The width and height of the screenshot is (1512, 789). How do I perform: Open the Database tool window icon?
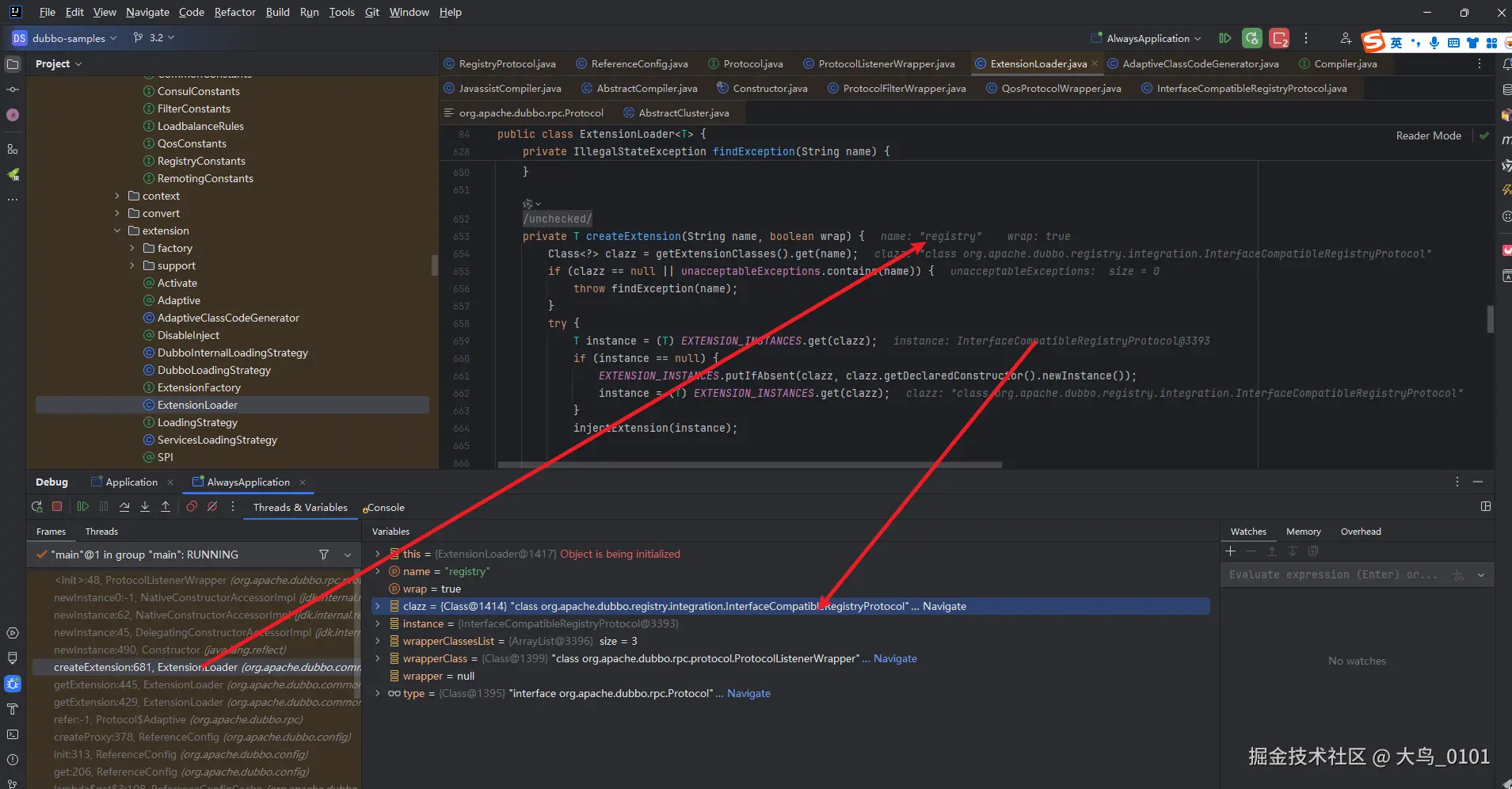pyautogui.click(x=1506, y=90)
